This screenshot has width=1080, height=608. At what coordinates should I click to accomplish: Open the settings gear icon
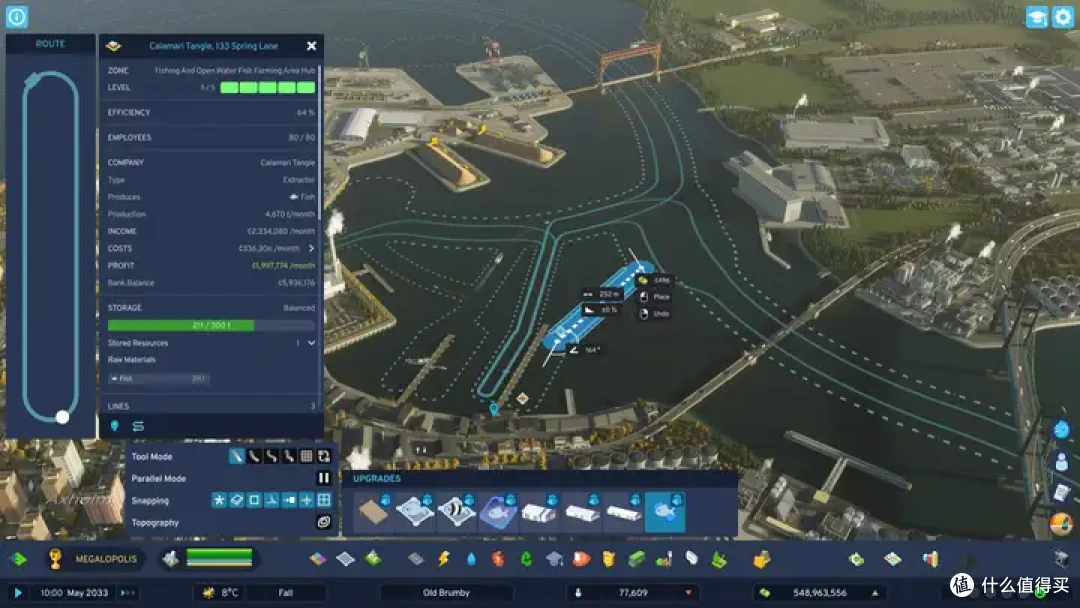[x=1063, y=17]
